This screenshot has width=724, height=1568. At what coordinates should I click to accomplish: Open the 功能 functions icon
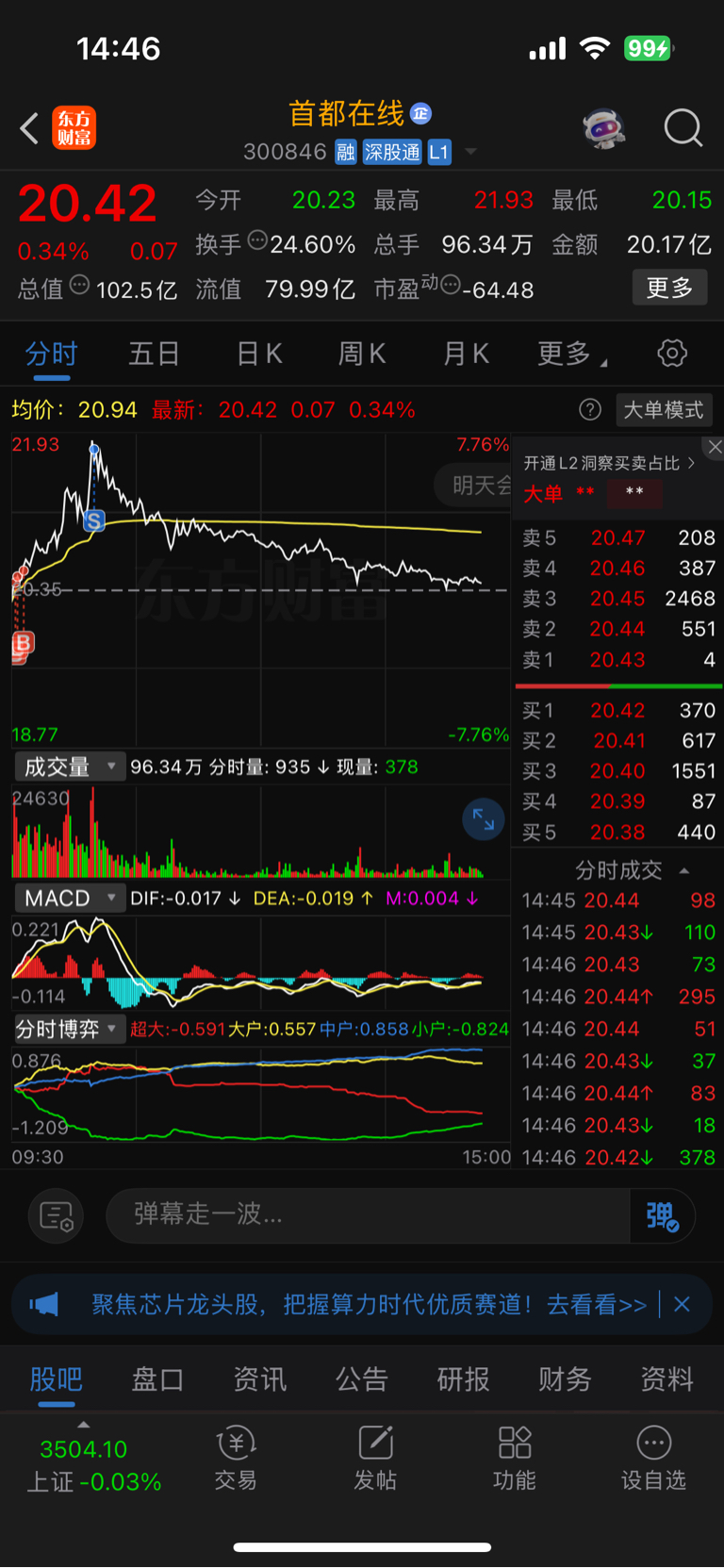tap(515, 1459)
